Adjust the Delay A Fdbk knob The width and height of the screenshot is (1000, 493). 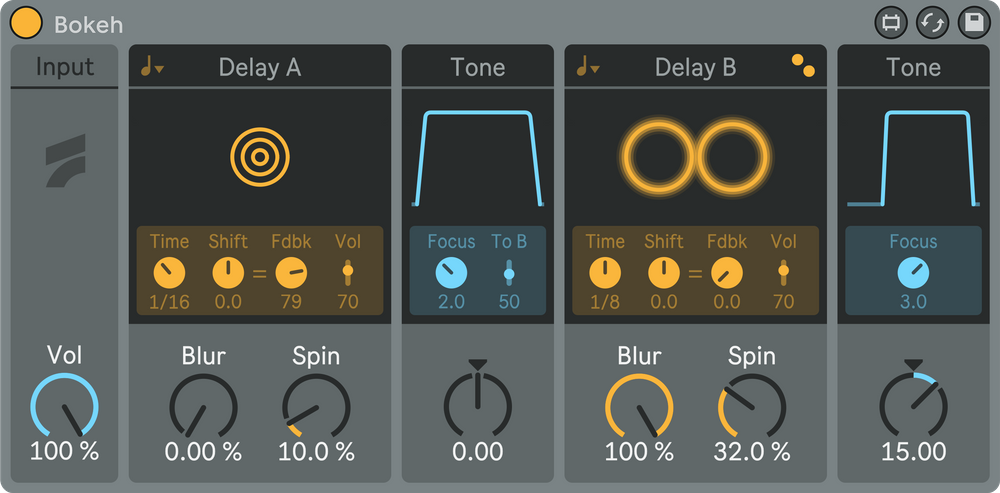(x=291, y=274)
